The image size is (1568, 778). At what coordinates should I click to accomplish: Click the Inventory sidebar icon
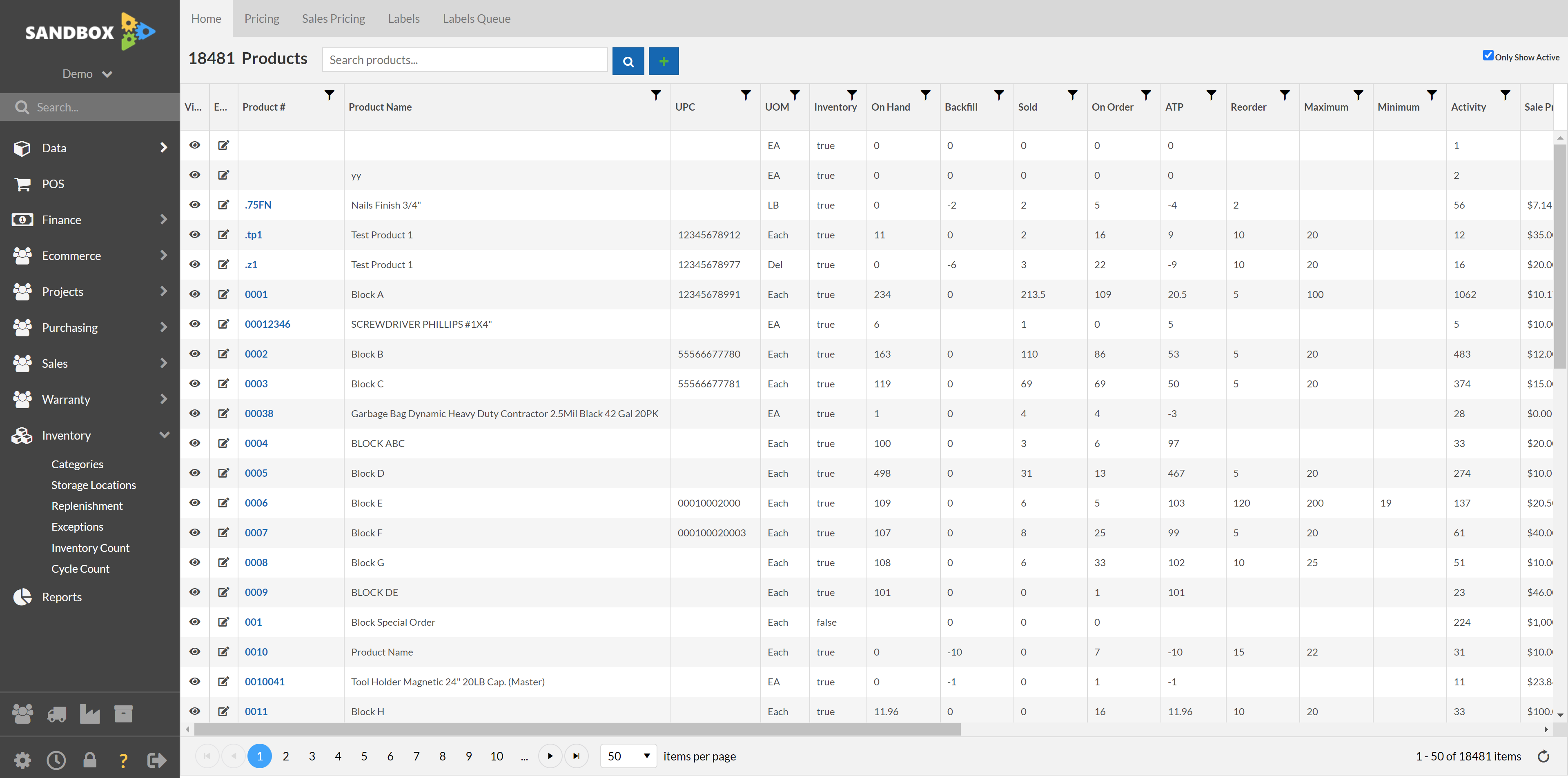[x=22, y=435]
